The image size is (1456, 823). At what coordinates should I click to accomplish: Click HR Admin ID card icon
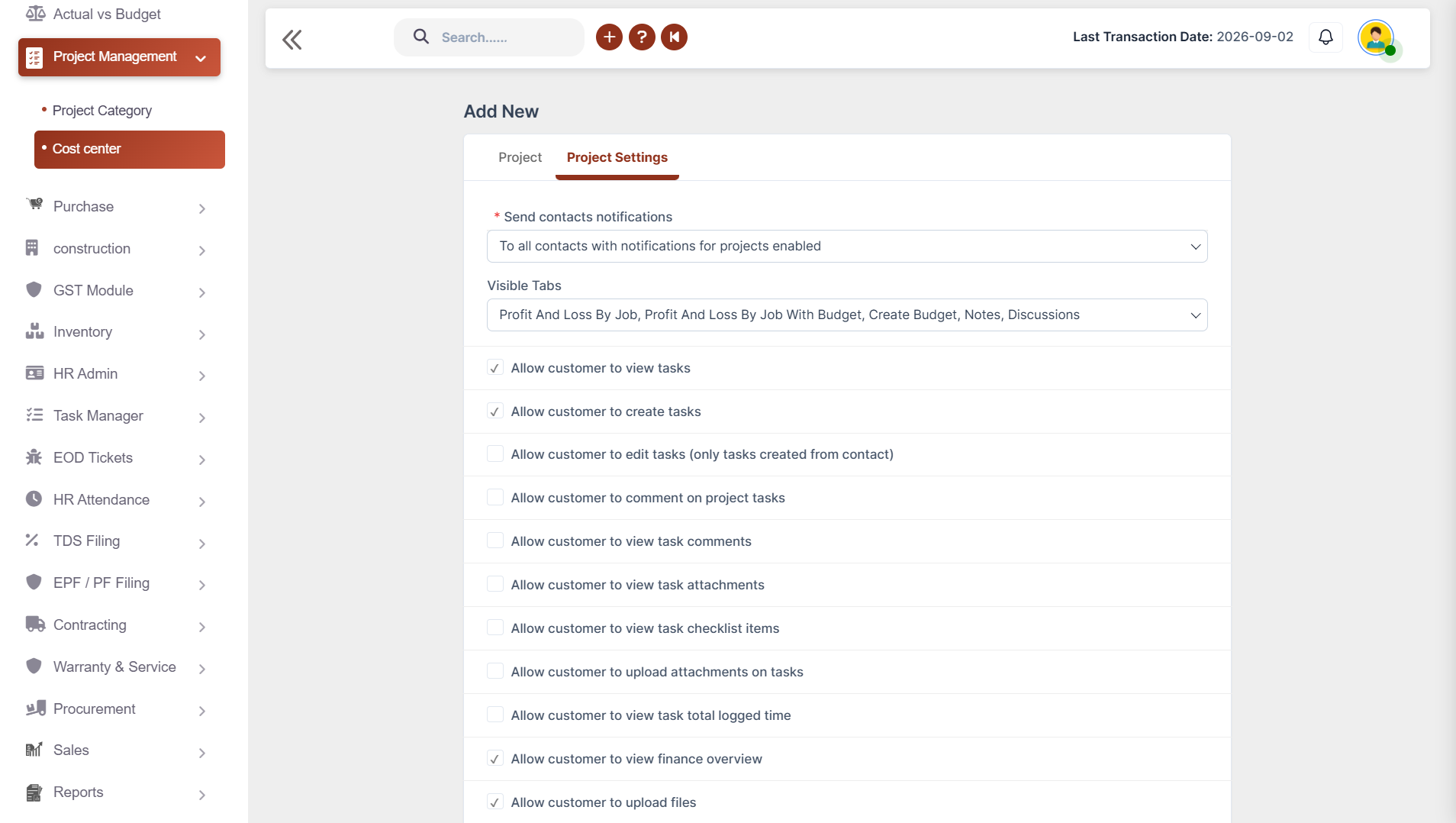[34, 373]
